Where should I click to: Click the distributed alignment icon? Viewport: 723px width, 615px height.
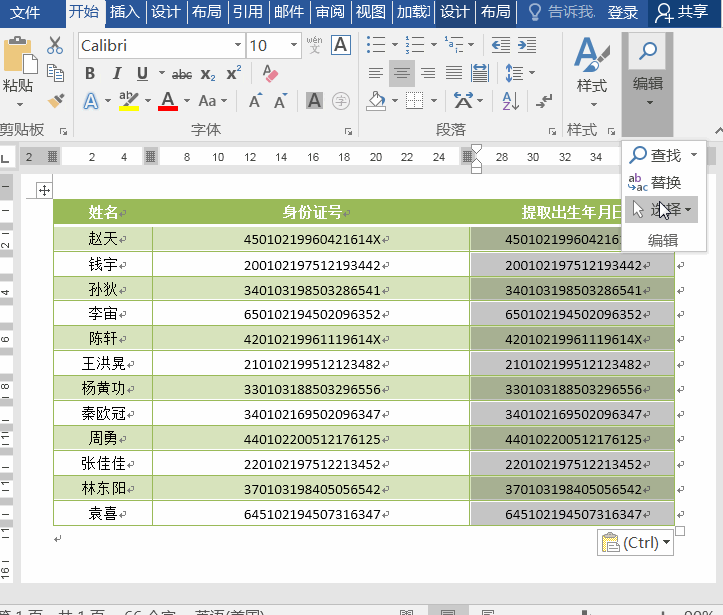tap(480, 73)
